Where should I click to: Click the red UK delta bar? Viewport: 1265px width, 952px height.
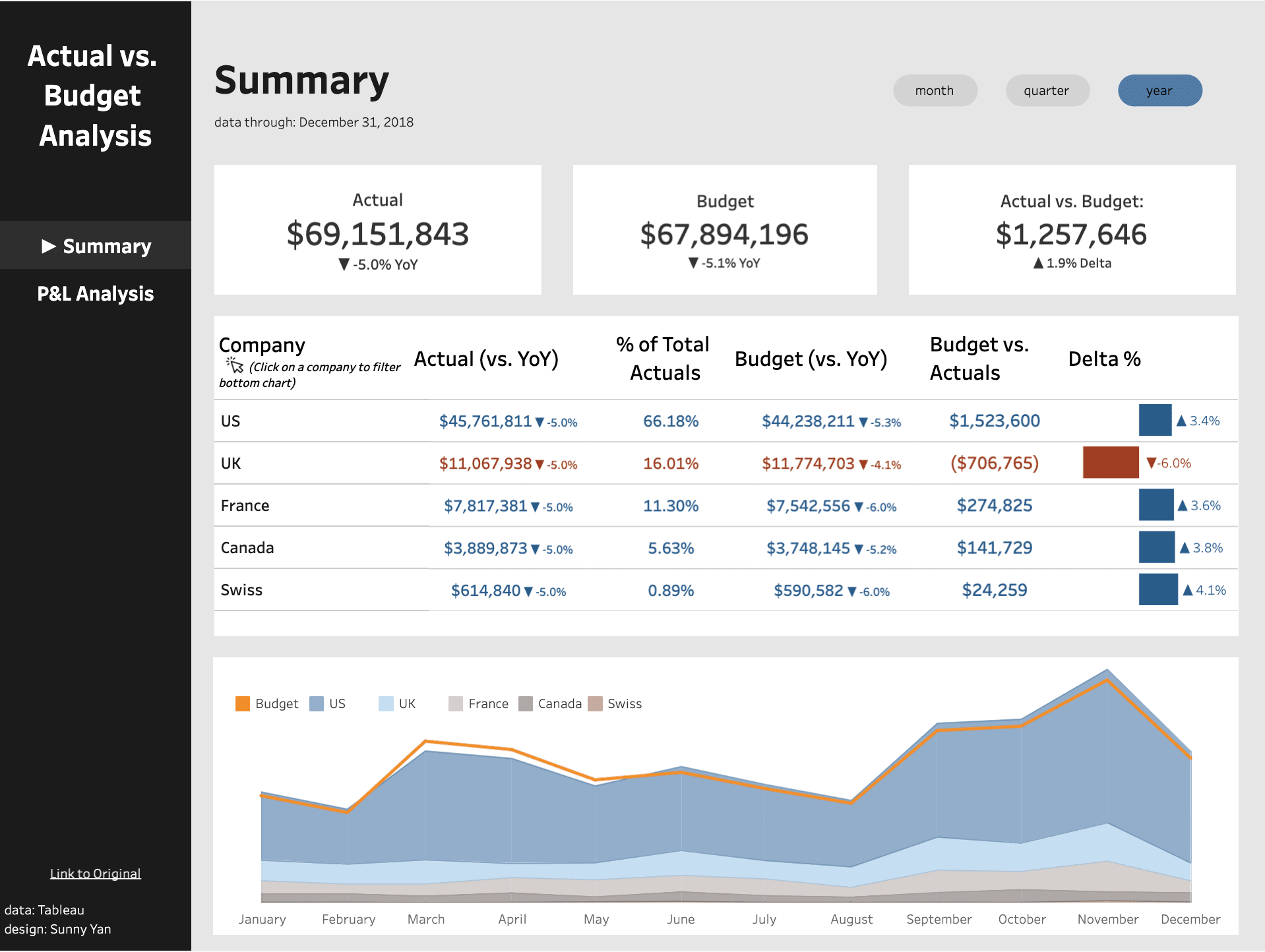point(1111,462)
